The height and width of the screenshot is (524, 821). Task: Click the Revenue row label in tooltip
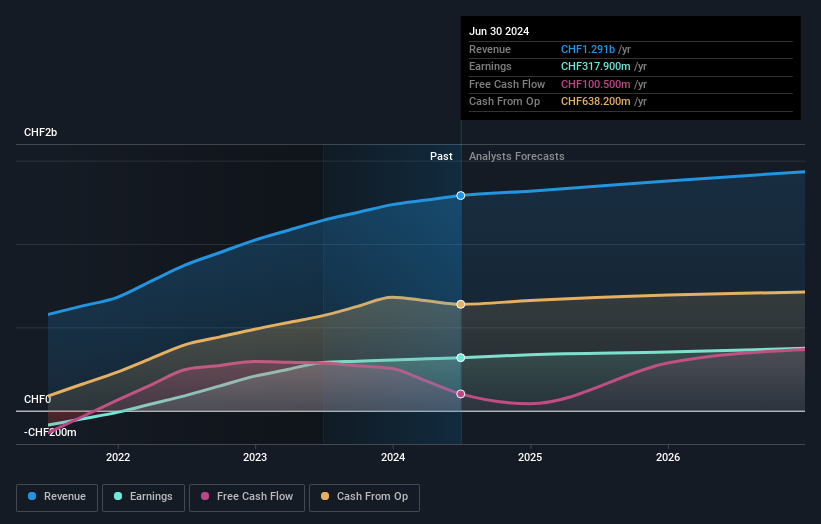click(x=490, y=49)
